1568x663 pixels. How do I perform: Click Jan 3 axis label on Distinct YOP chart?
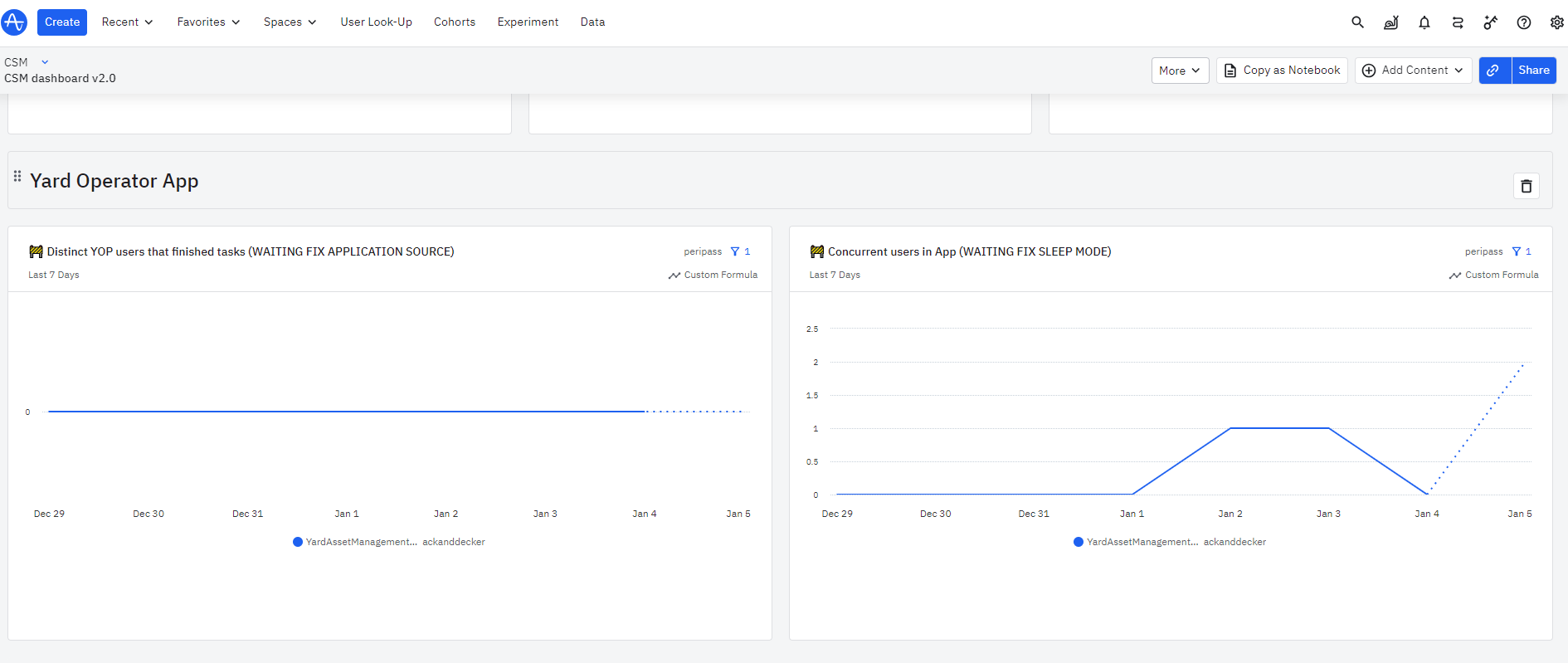tap(545, 514)
